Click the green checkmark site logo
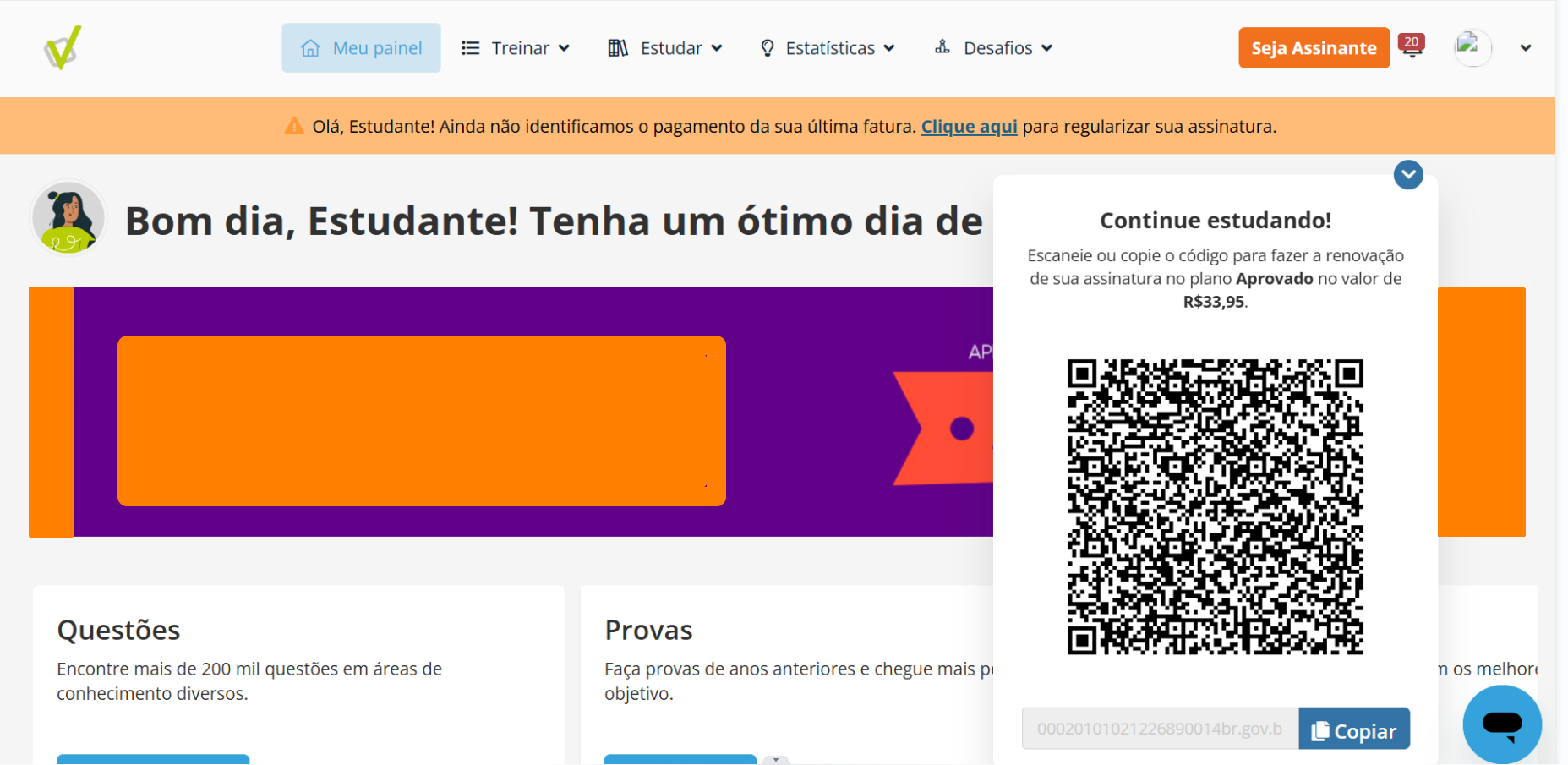 63,47
